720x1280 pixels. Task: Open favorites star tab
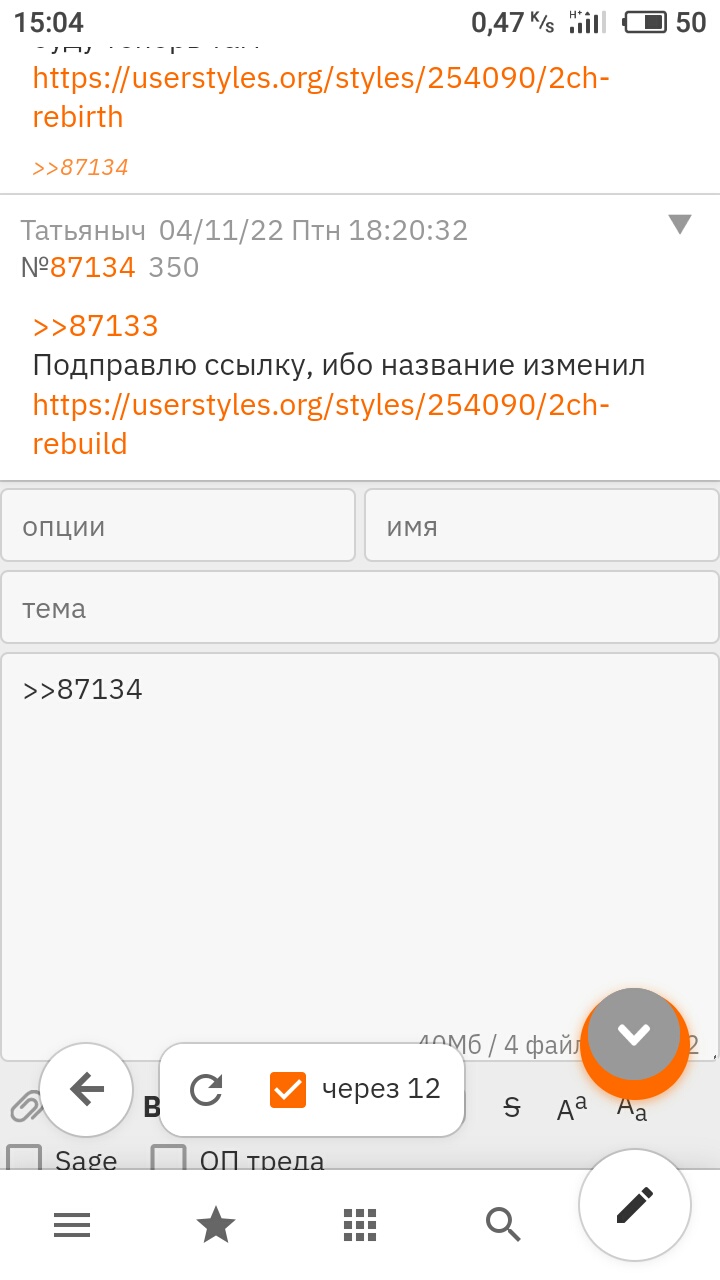[x=216, y=1224]
